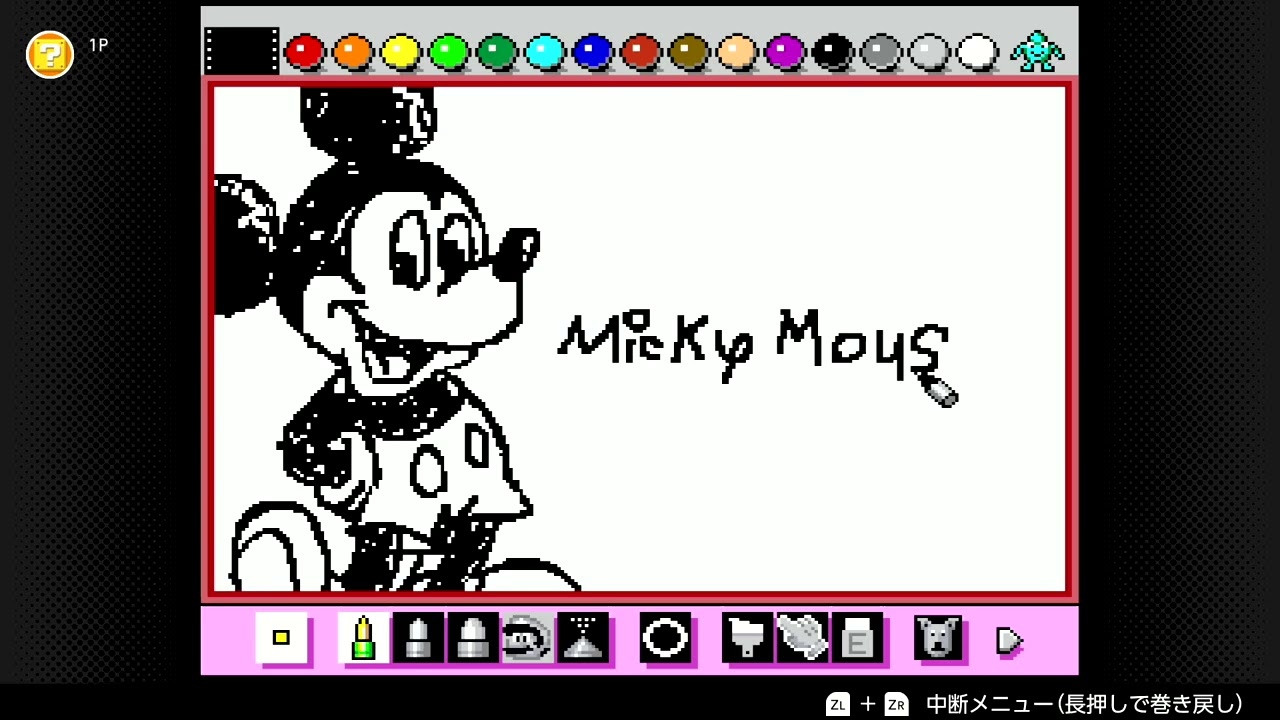Image resolution: width=1280 pixels, height=720 pixels.
Task: Select the purple paint color
Action: pos(785,51)
